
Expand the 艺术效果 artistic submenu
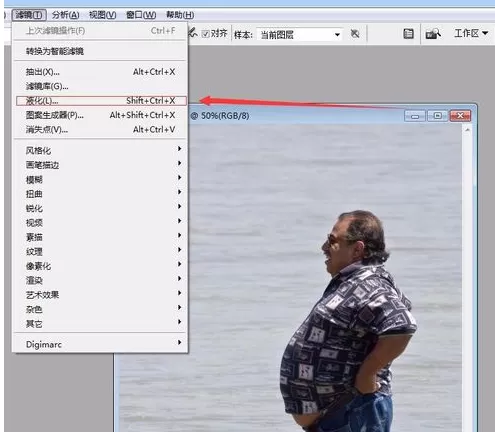point(100,295)
